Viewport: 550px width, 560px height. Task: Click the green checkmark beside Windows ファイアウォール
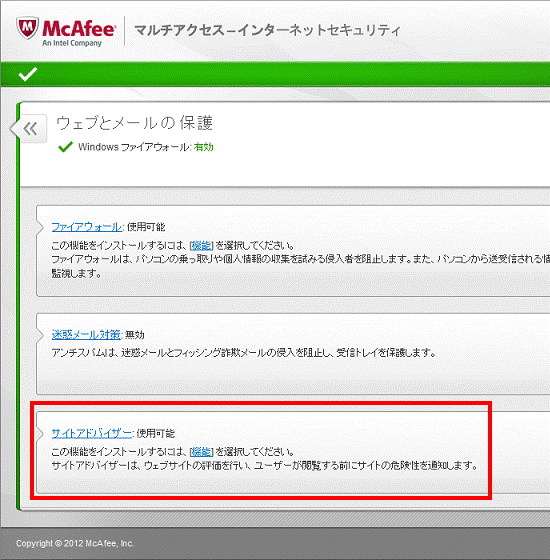pyautogui.click(x=65, y=147)
